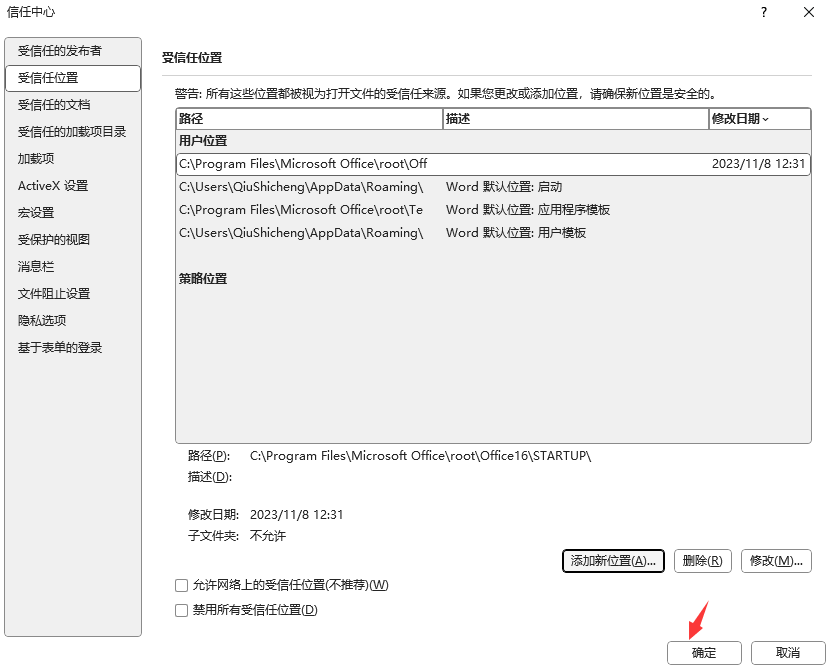Click the 用户位置 group heading
This screenshot has width=829, height=670.
pyautogui.click(x=203, y=141)
